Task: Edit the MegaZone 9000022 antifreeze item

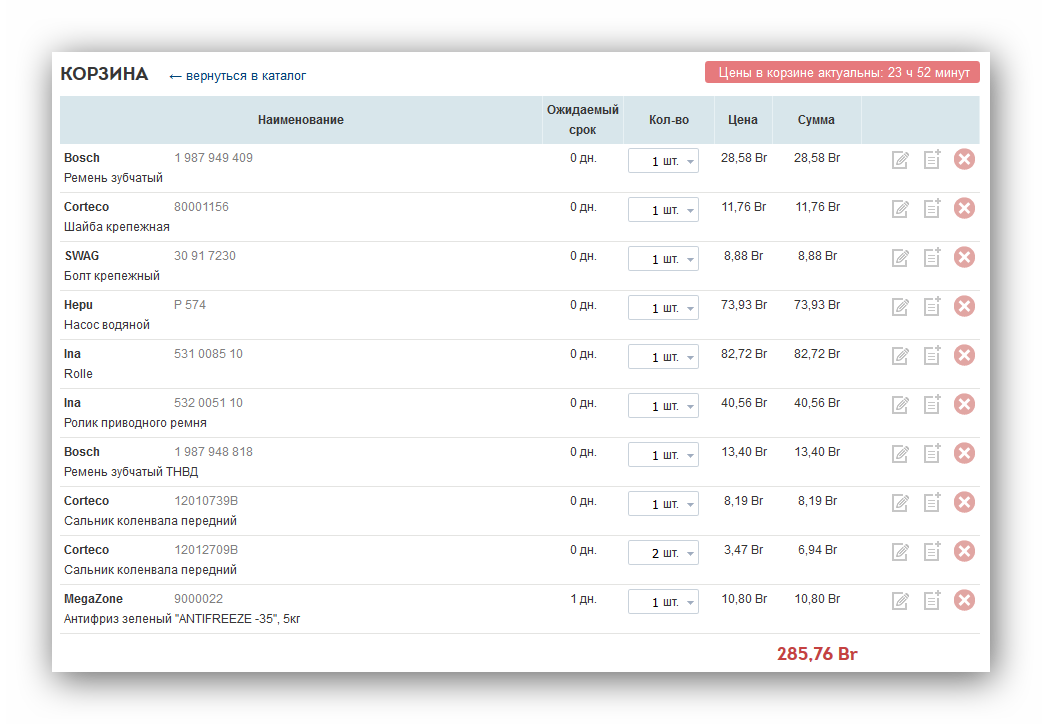Action: click(900, 601)
